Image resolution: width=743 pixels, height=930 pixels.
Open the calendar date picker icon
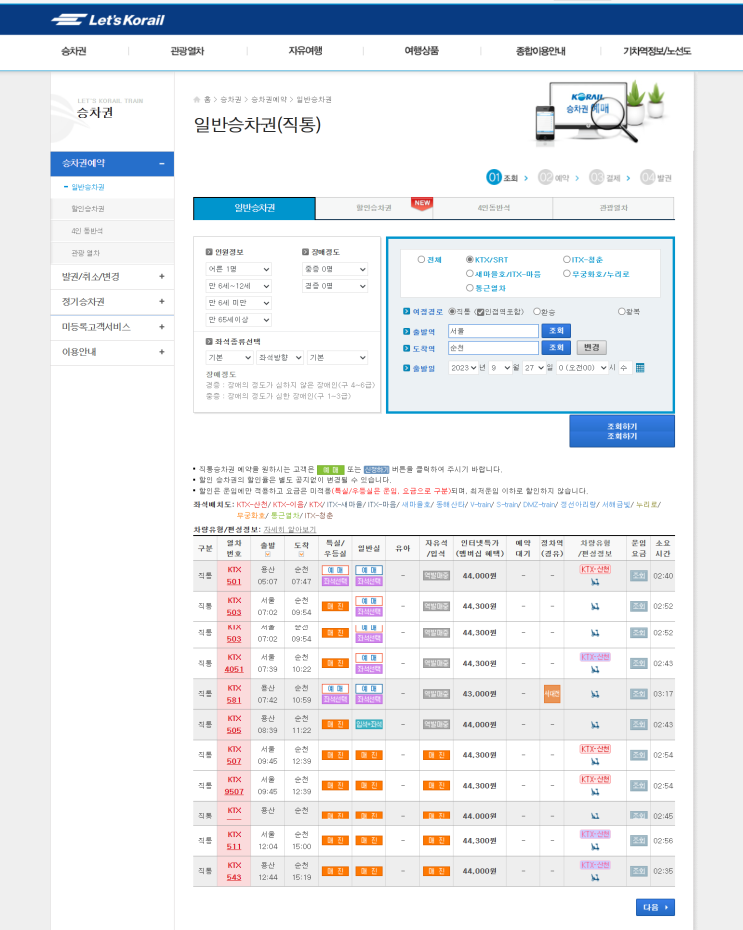[640, 368]
